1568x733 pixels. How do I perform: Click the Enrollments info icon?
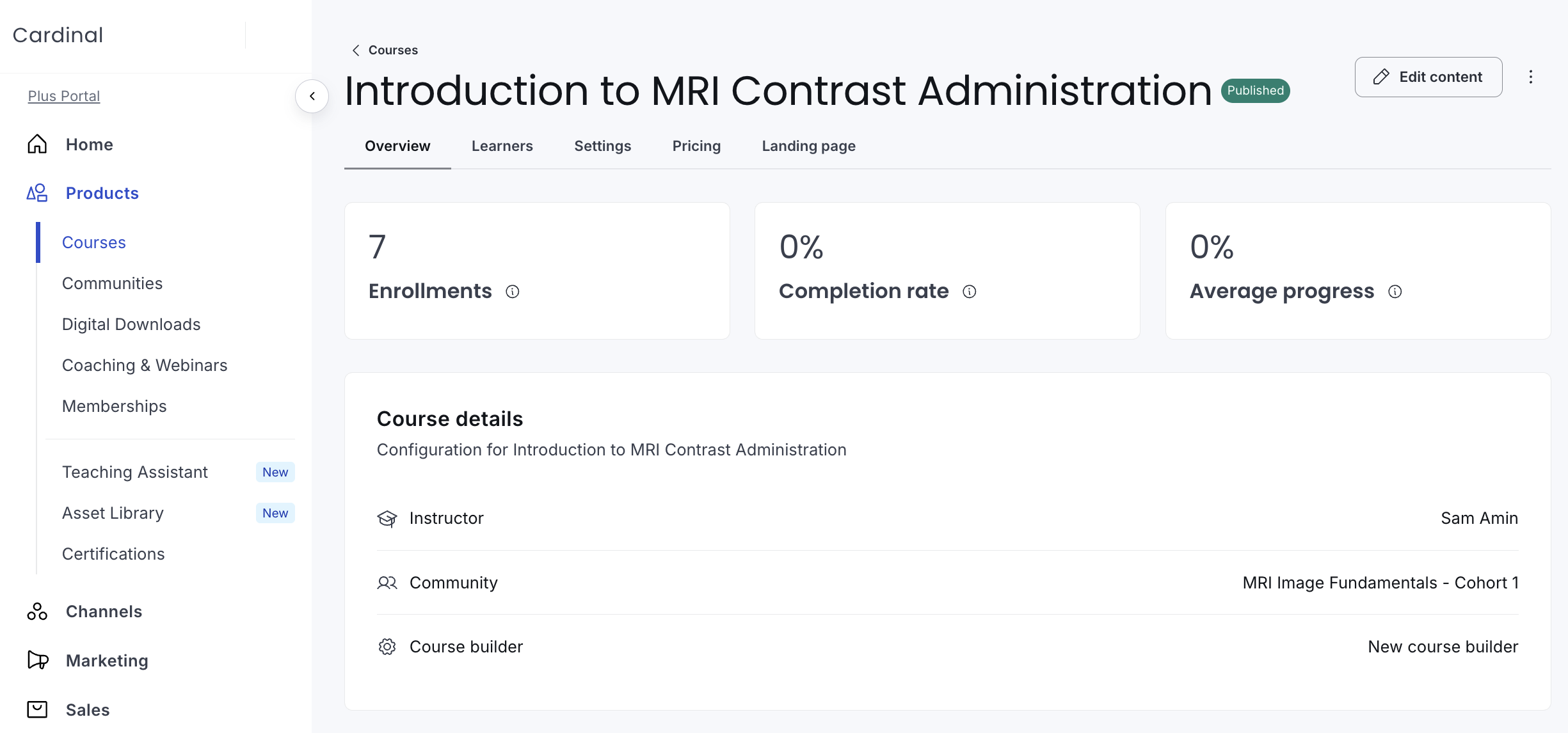tap(513, 292)
